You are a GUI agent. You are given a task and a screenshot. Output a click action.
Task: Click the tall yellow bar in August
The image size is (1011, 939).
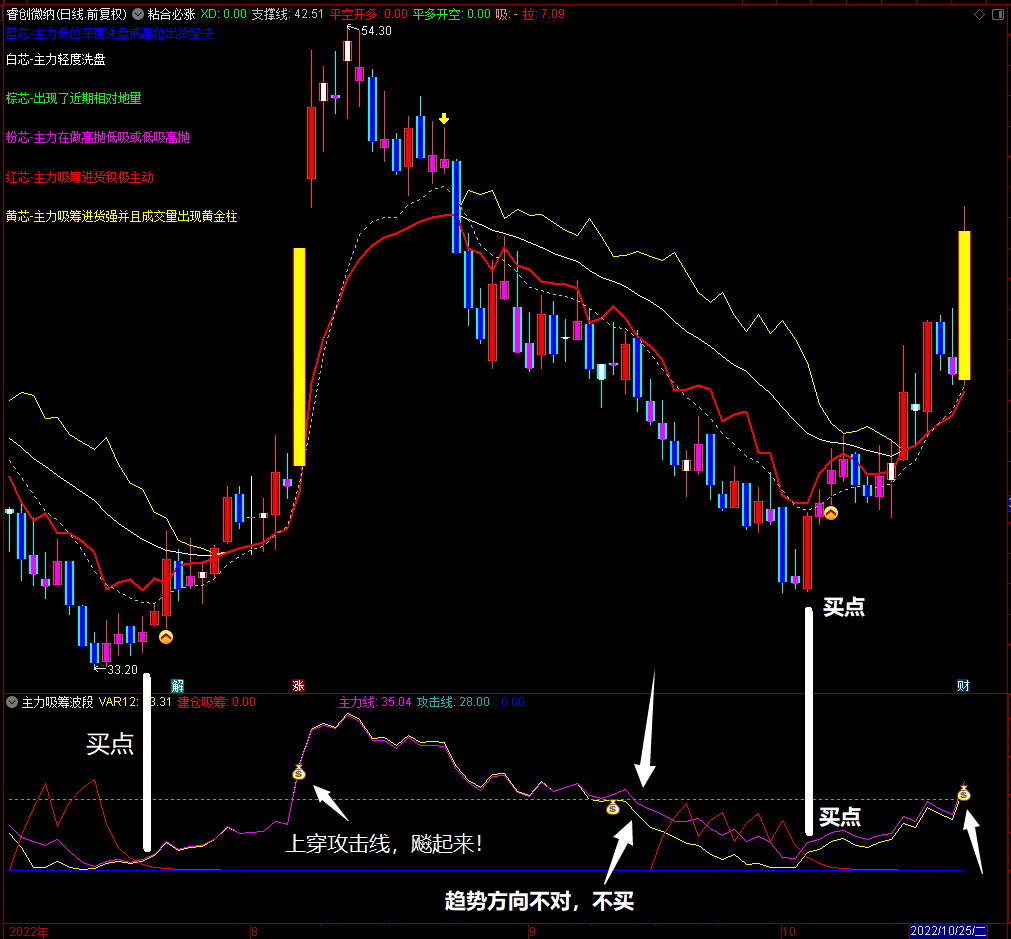coord(299,357)
